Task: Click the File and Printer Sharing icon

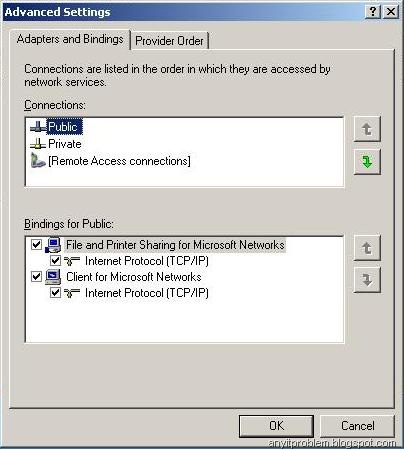Action: click(x=53, y=245)
